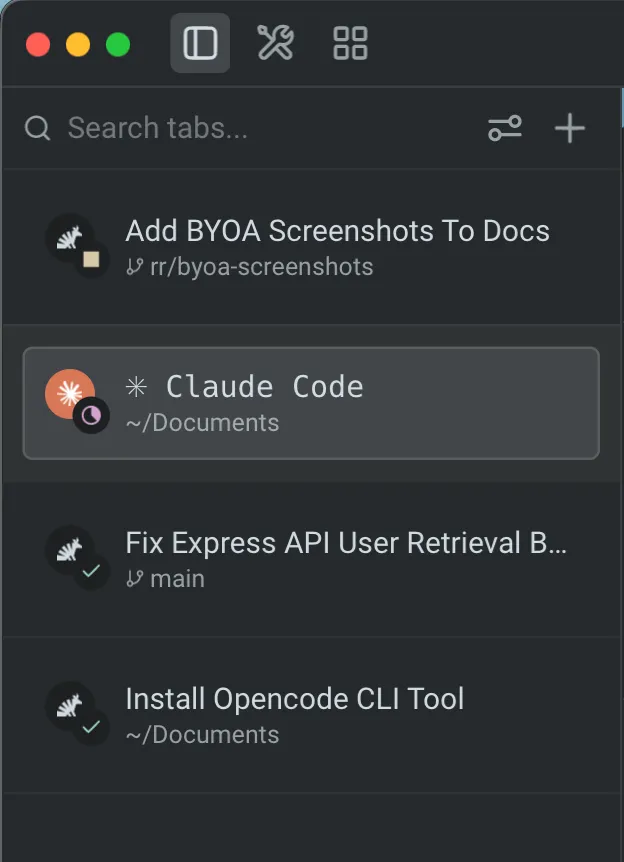The width and height of the screenshot is (624, 862).
Task: Open Fix Express API User Retrieval tab
Action: pos(311,559)
